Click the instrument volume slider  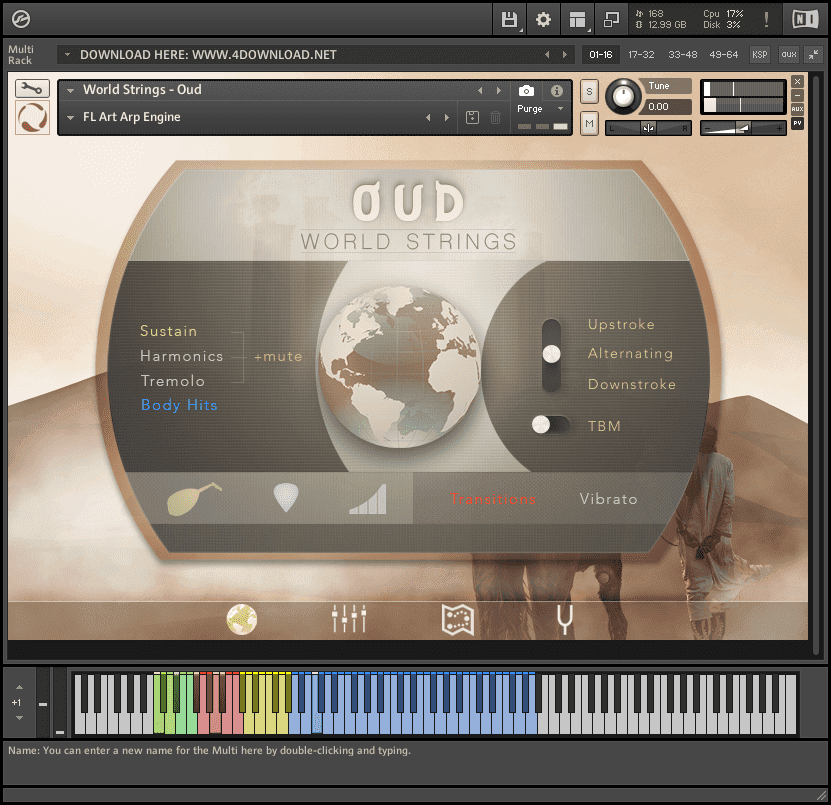point(743,128)
